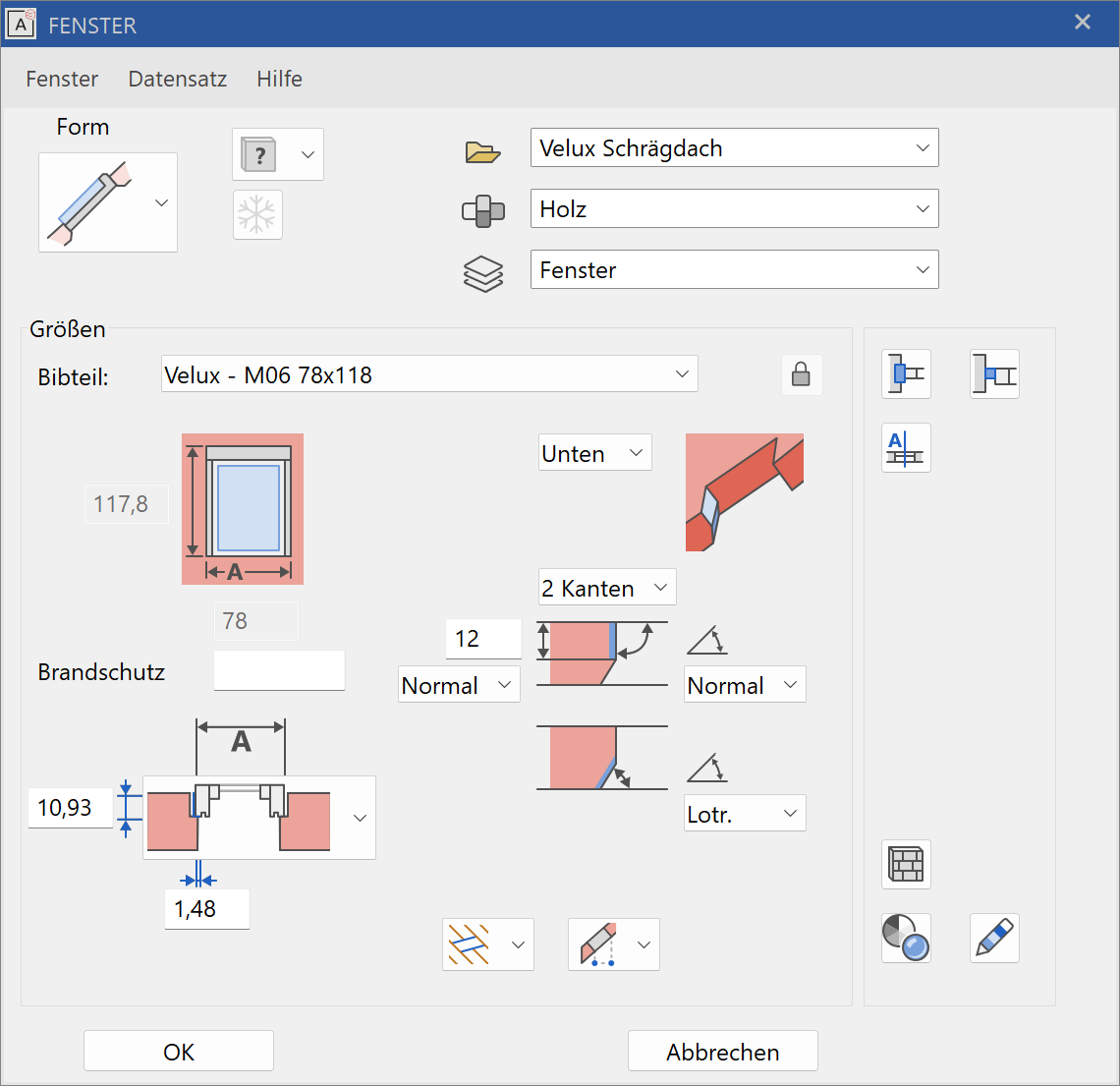Image resolution: width=1120 pixels, height=1086 pixels.
Task: Click the material cross-shaped icon
Action: (x=483, y=211)
